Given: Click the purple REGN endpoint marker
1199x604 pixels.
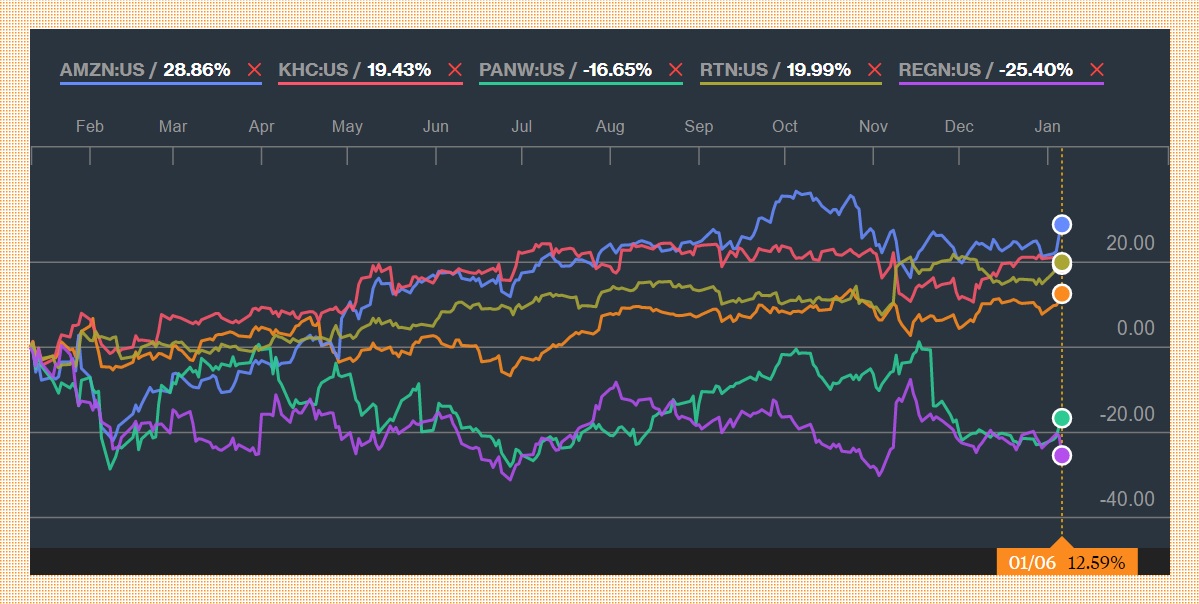Looking at the screenshot, I should point(1062,455).
